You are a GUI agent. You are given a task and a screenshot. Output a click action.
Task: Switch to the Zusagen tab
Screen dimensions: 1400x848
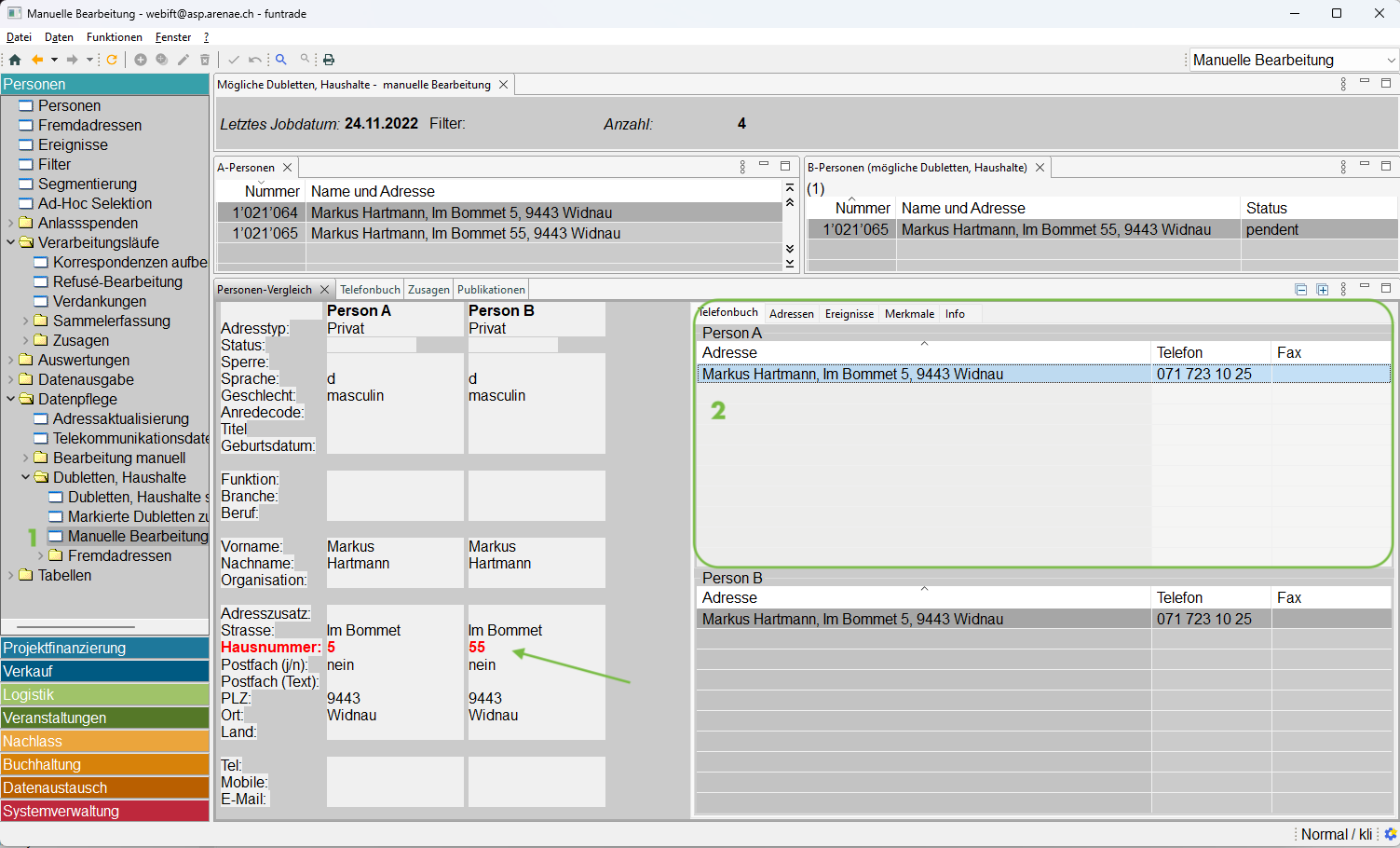pyautogui.click(x=428, y=290)
